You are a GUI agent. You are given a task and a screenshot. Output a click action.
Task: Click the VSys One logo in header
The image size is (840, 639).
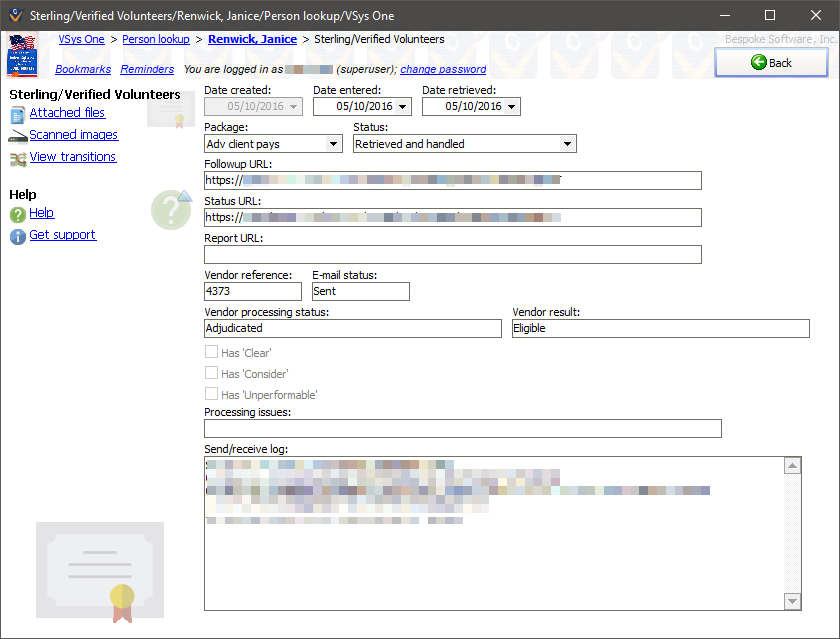[22, 55]
